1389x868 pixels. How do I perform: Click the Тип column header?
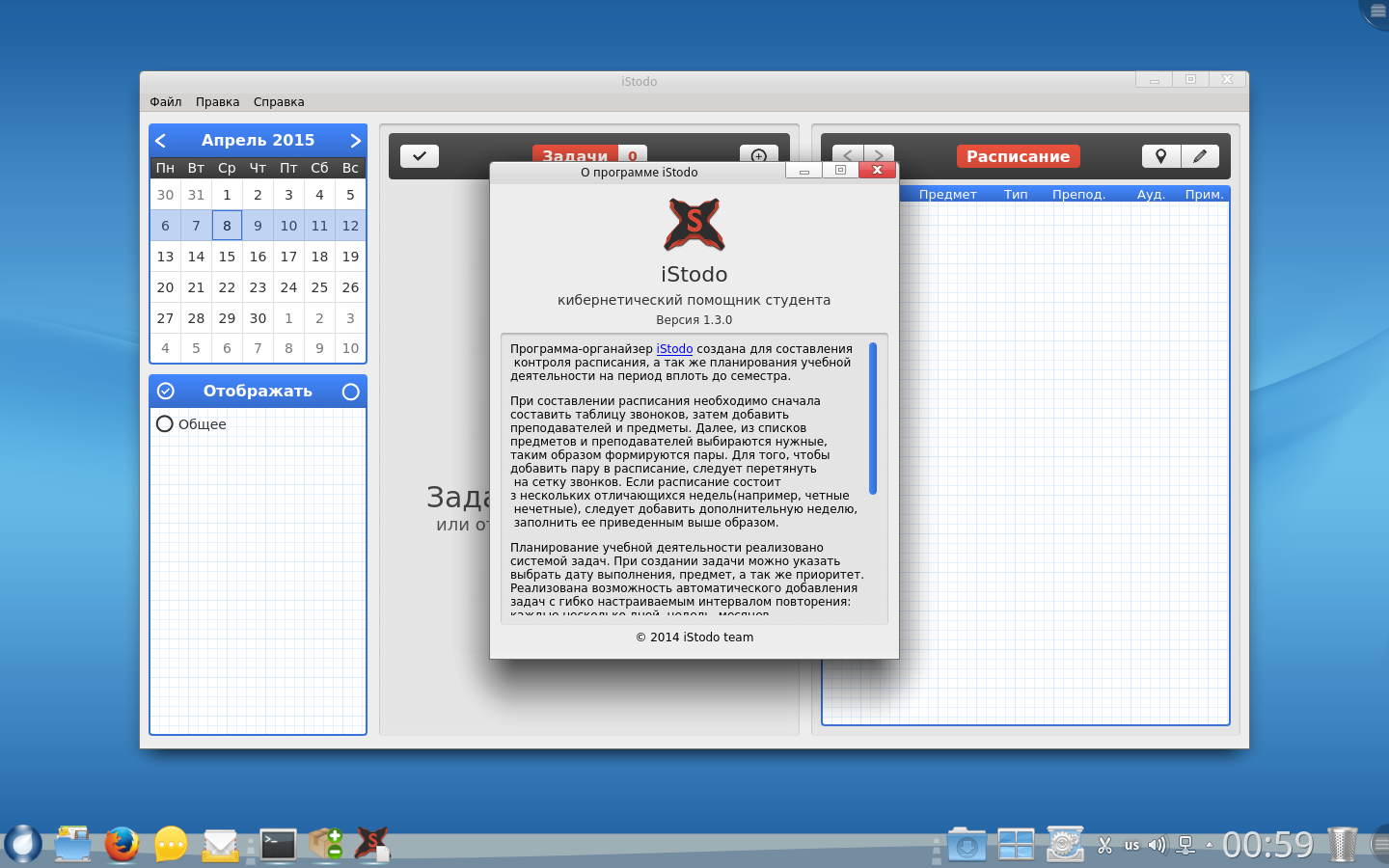point(1016,194)
